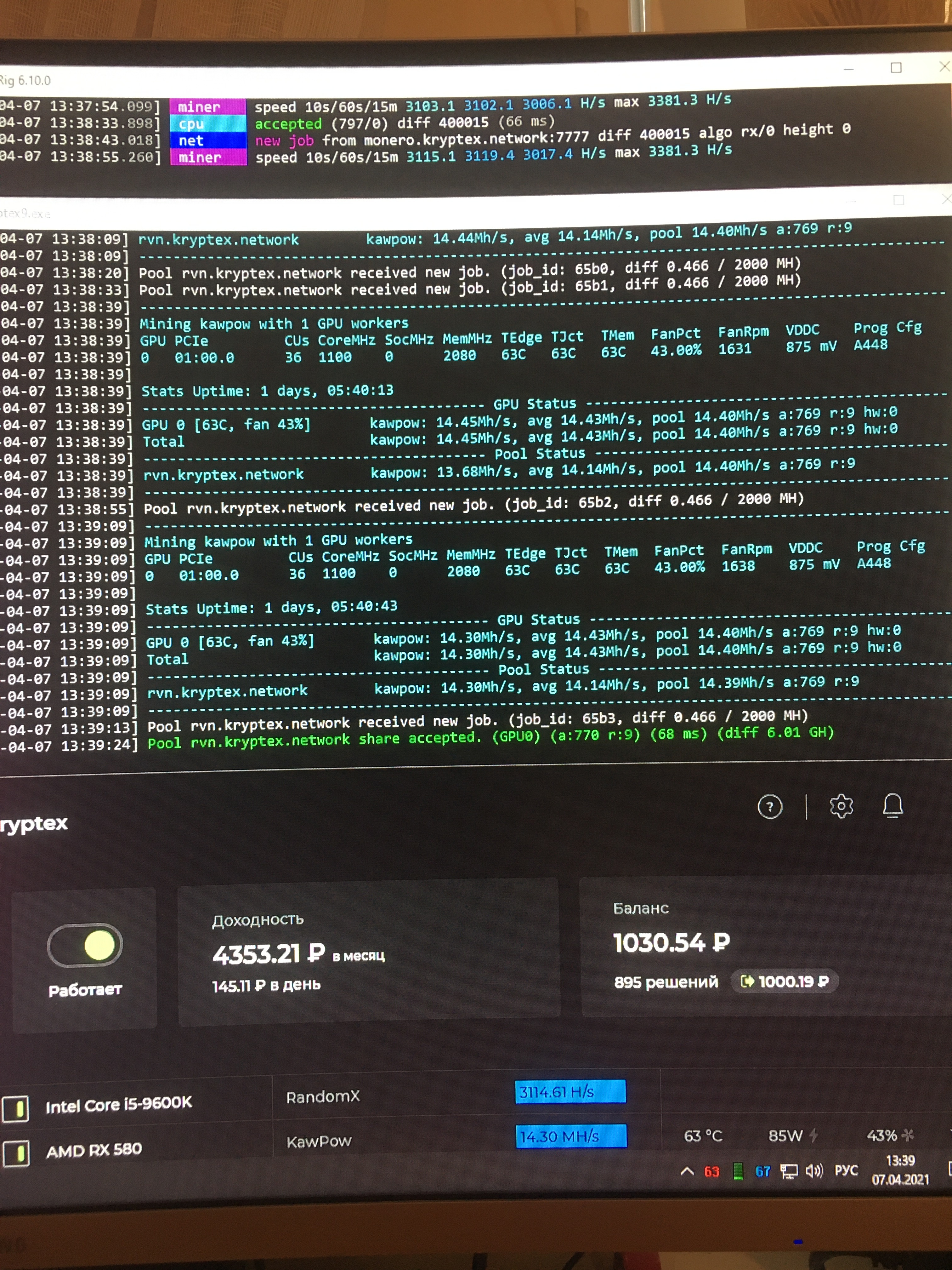Screen dimensions: 952x1270
Task: Open Kryptex help question mark icon
Action: coord(769,807)
